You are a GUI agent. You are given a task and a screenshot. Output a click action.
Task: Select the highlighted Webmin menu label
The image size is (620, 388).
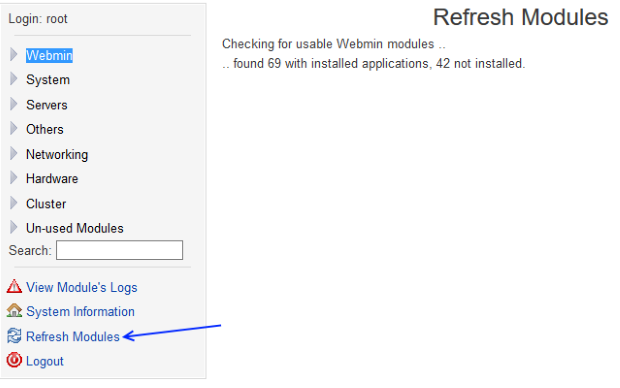(49, 55)
